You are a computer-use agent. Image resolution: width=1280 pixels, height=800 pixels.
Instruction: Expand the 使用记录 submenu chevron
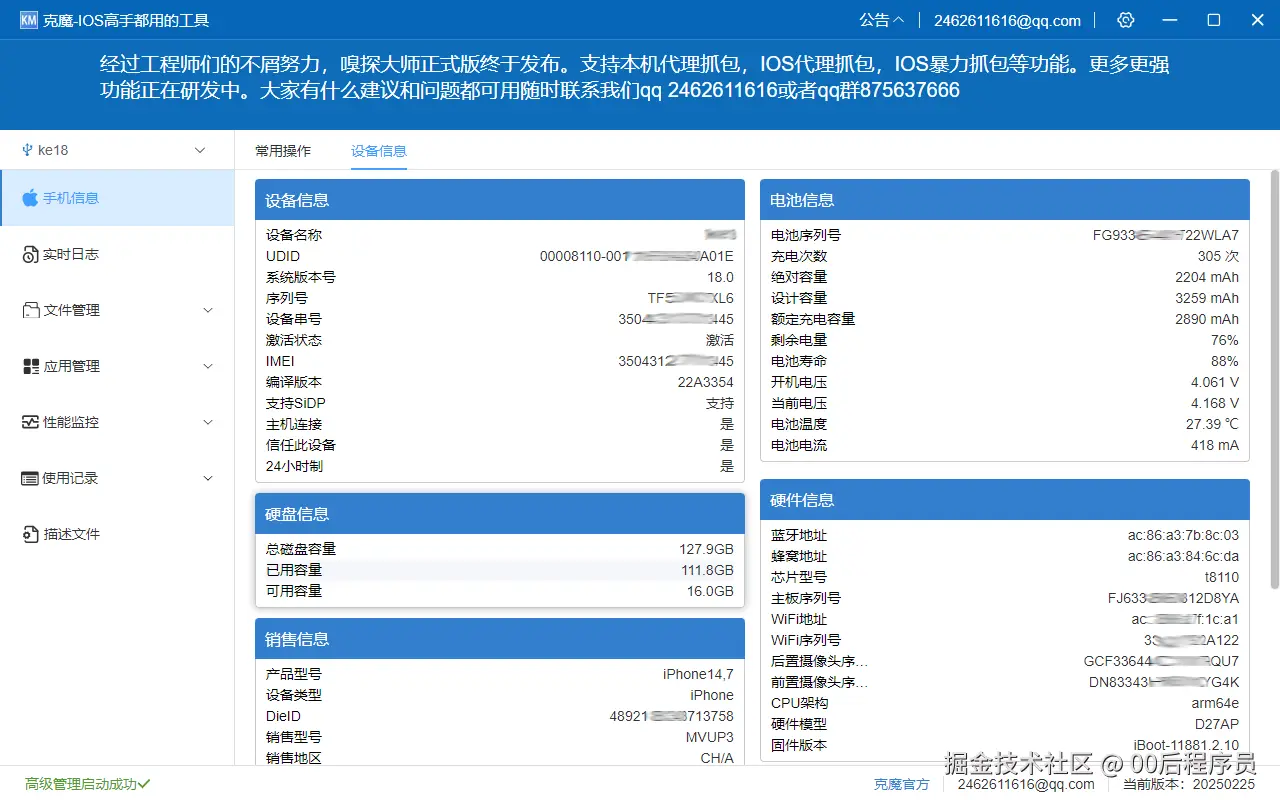(x=208, y=478)
